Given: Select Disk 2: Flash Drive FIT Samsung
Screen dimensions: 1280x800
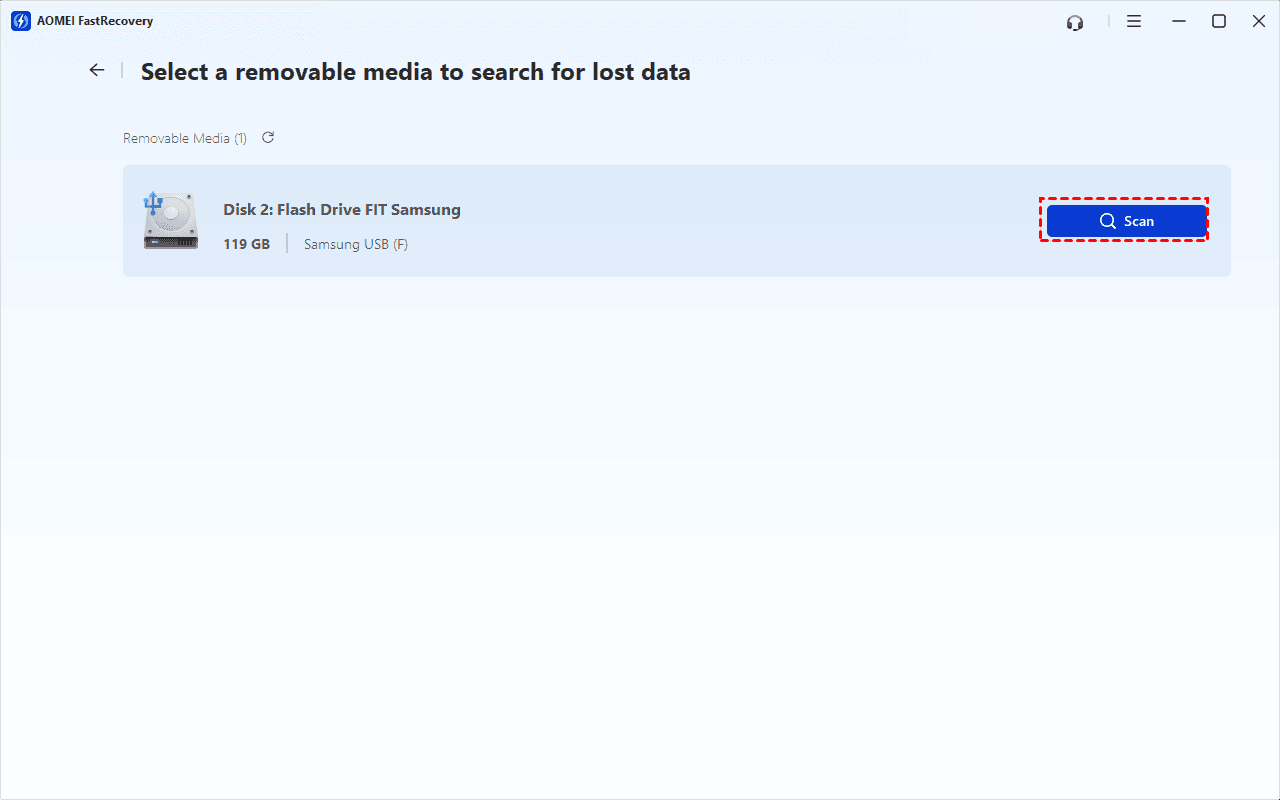Looking at the screenshot, I should (342, 210).
